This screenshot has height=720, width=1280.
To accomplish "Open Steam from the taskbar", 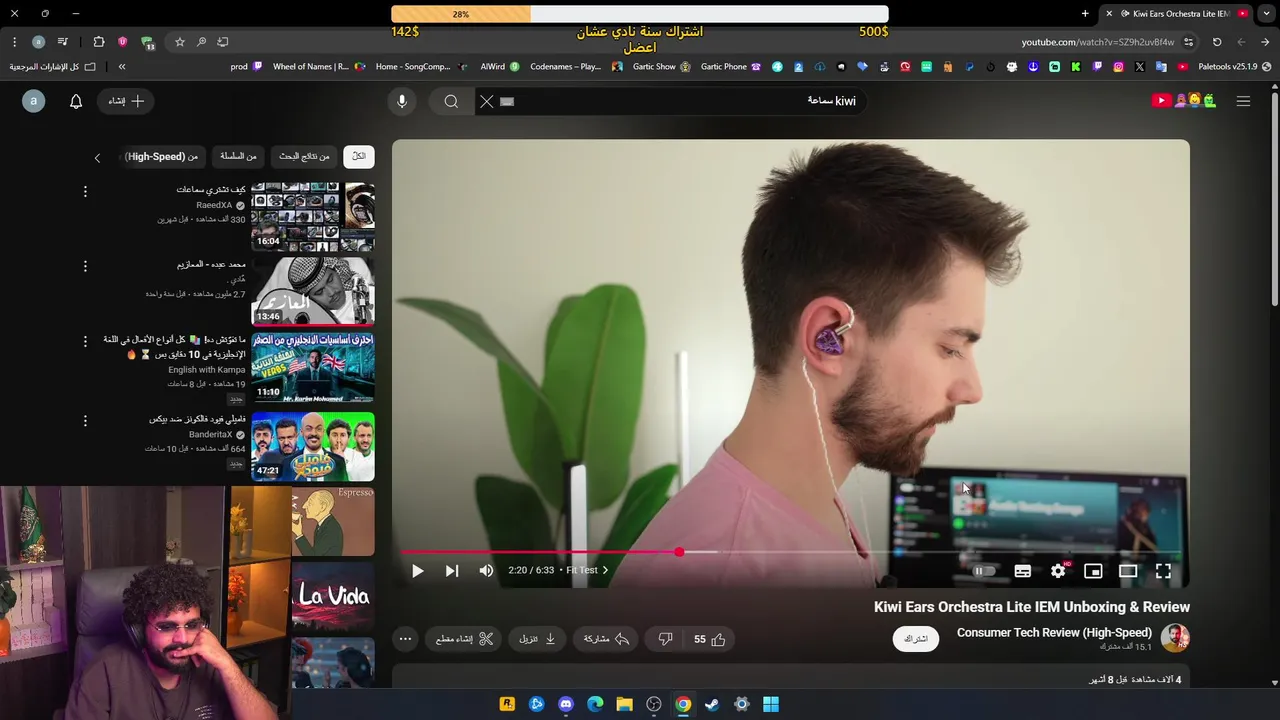I will 712,704.
